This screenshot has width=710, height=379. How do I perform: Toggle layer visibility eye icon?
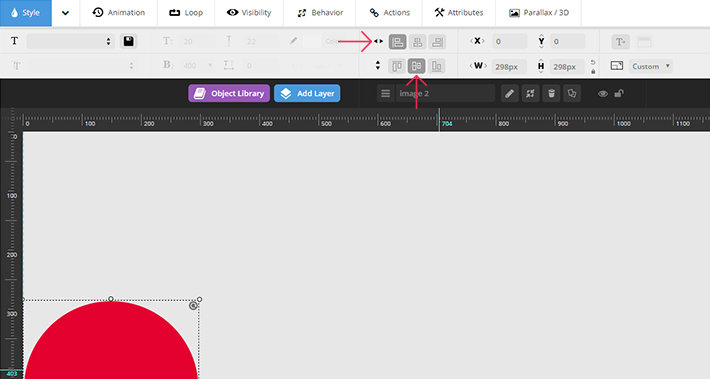pyautogui.click(x=603, y=94)
